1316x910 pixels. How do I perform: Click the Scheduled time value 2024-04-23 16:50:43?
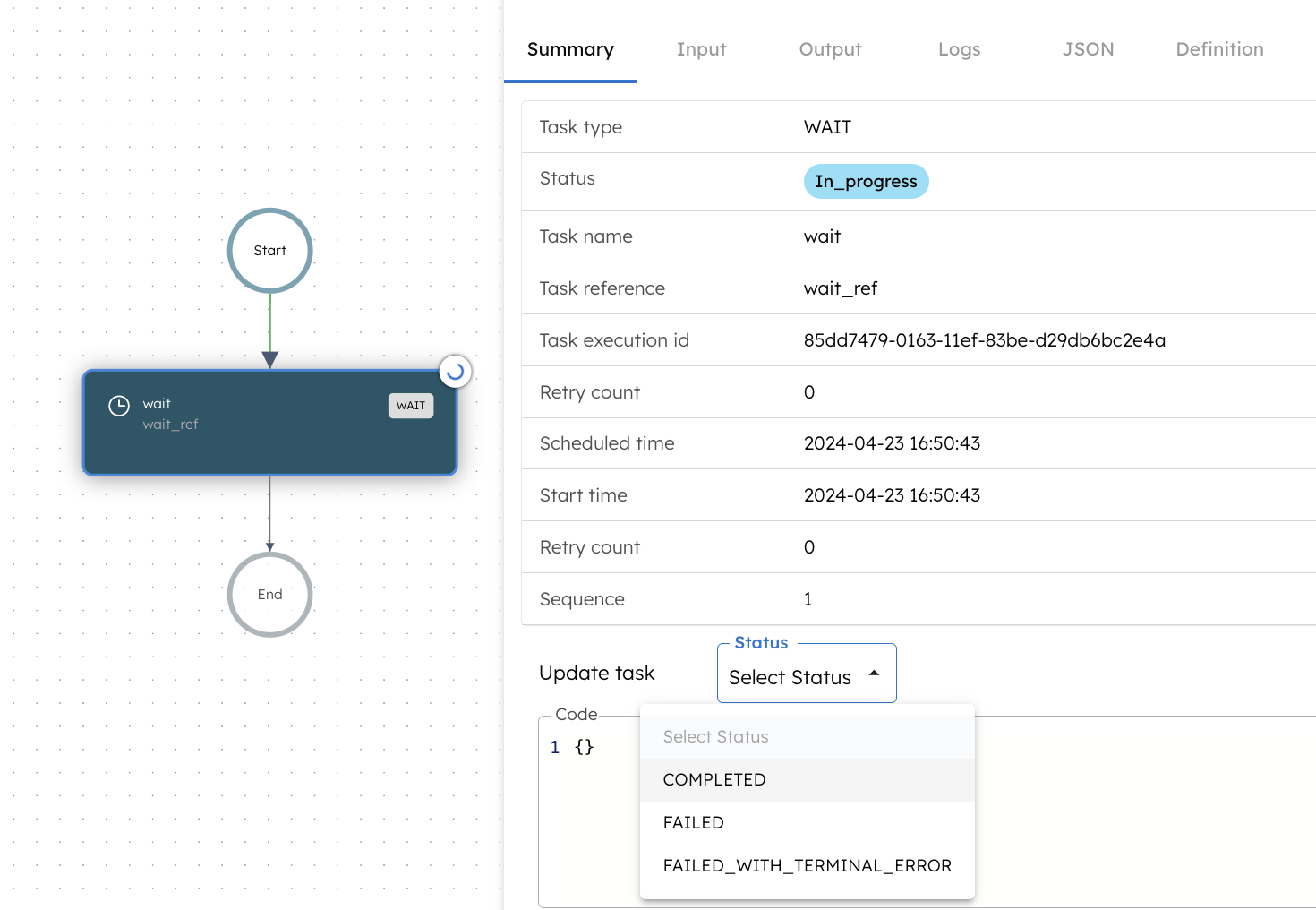[x=892, y=443]
